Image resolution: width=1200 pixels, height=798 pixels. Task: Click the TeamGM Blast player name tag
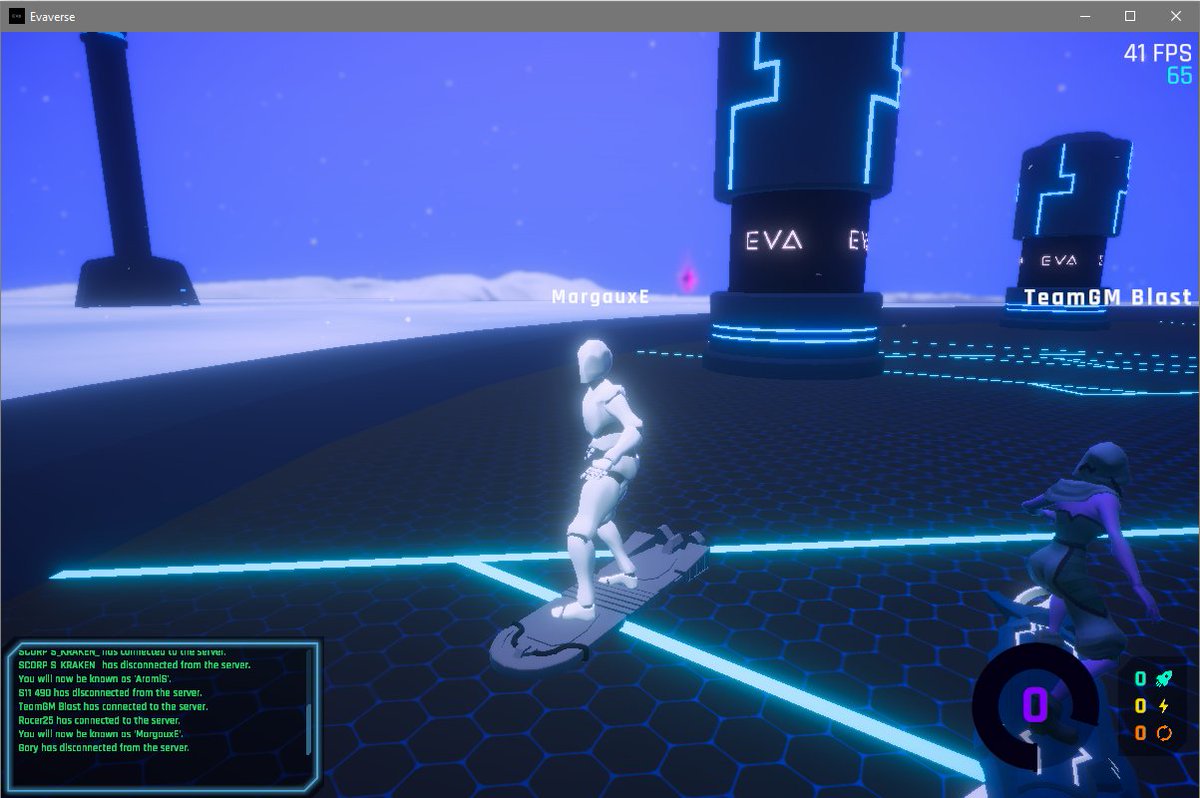point(1108,297)
